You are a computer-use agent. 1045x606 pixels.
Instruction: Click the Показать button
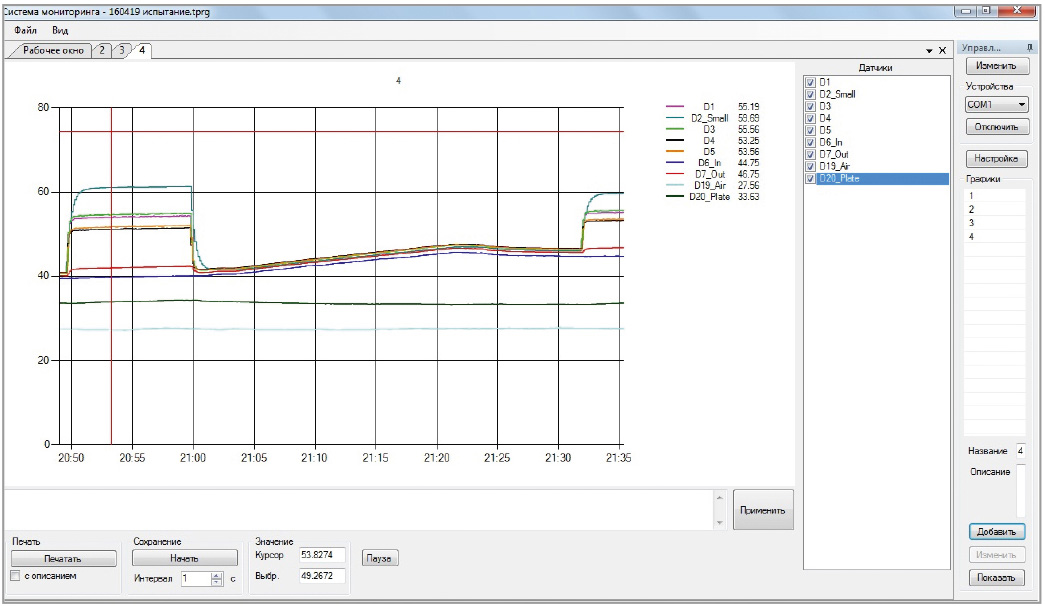click(996, 577)
